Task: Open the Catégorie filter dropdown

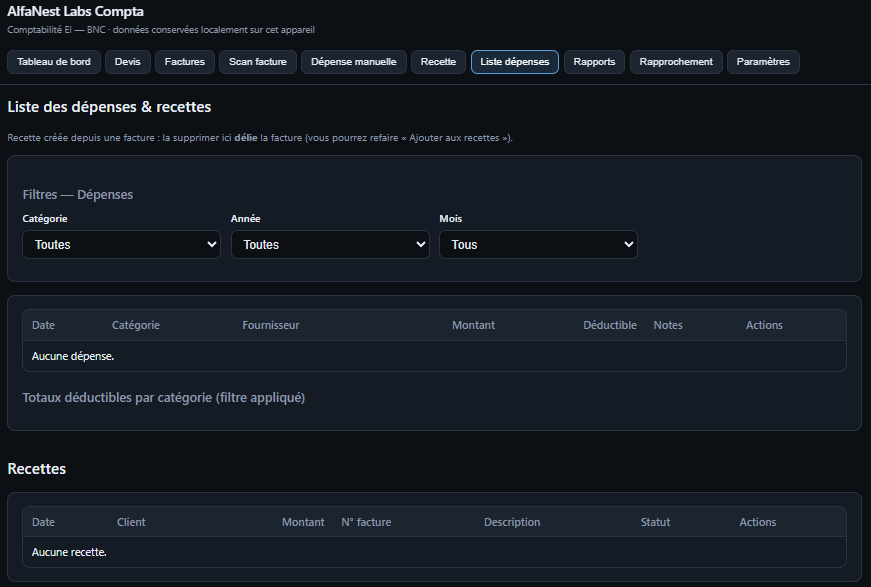Action: 122,244
